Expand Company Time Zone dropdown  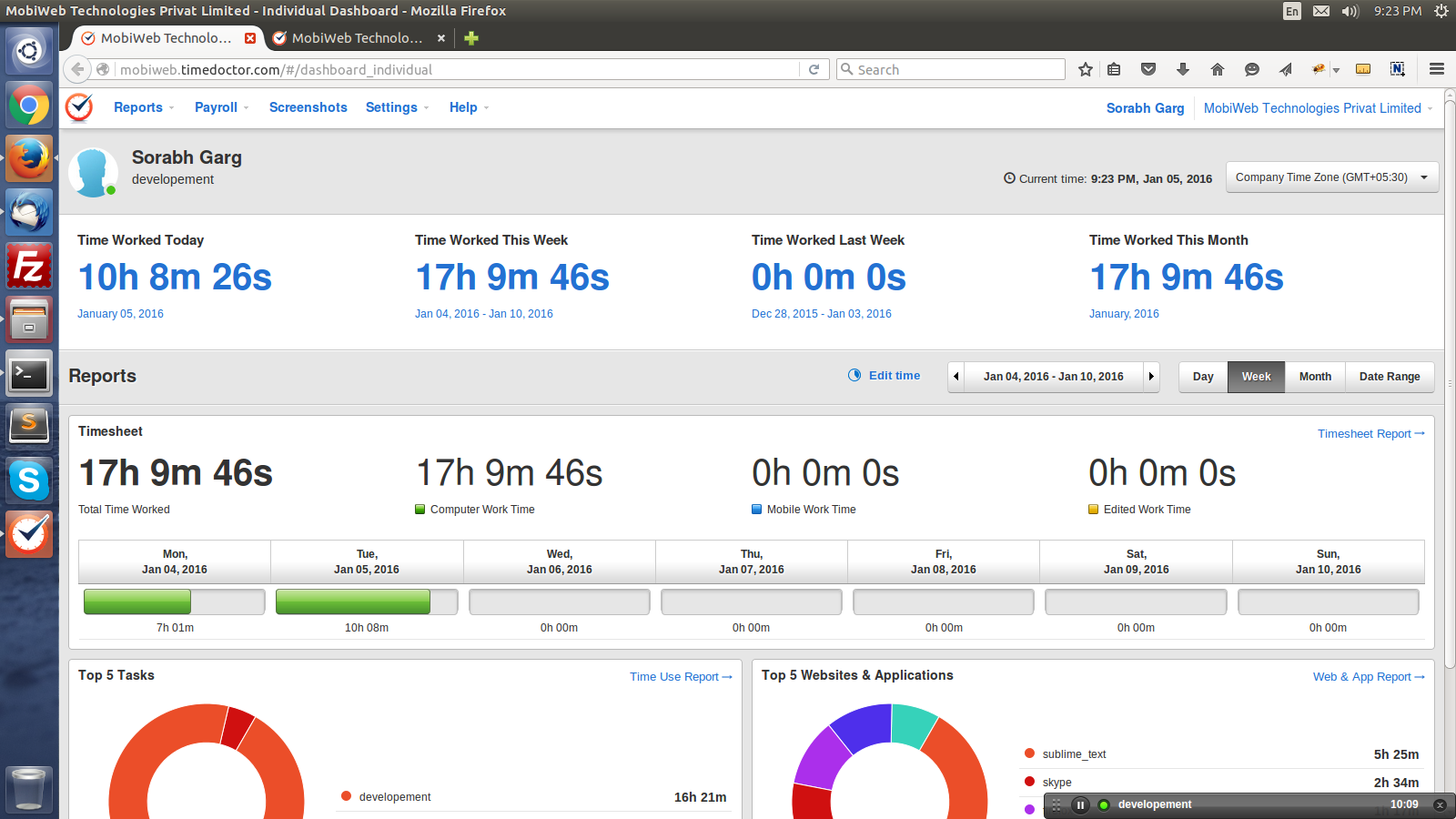coord(1332,177)
